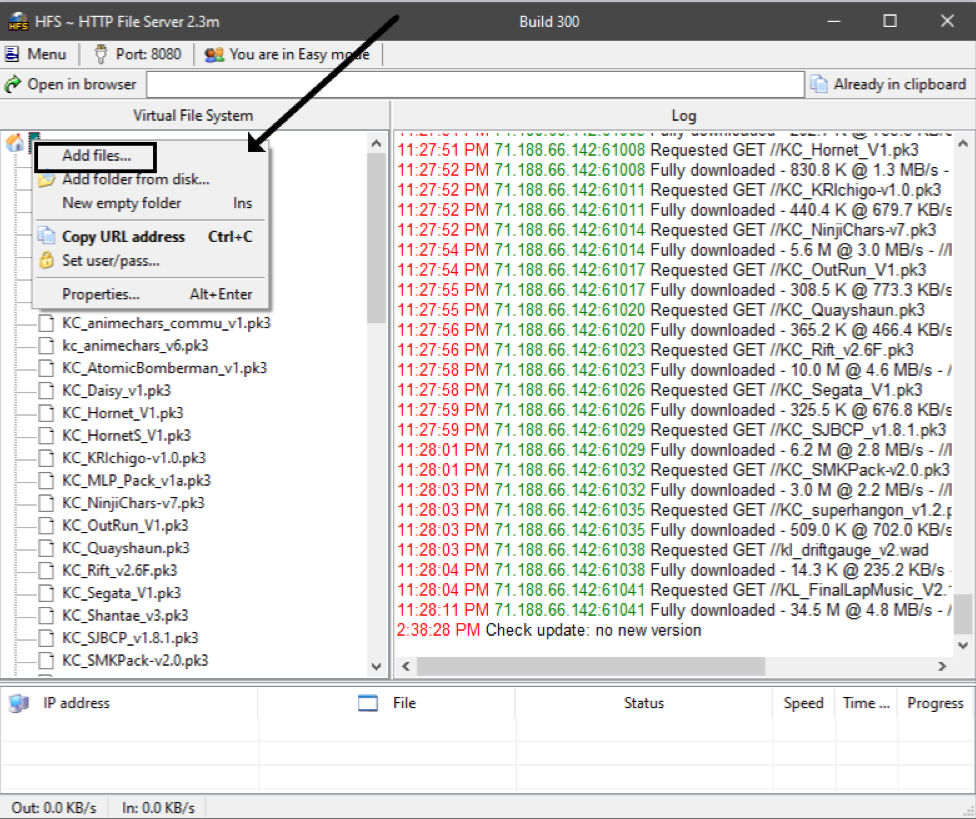Click log horizontal scroll left arrow

point(406,666)
